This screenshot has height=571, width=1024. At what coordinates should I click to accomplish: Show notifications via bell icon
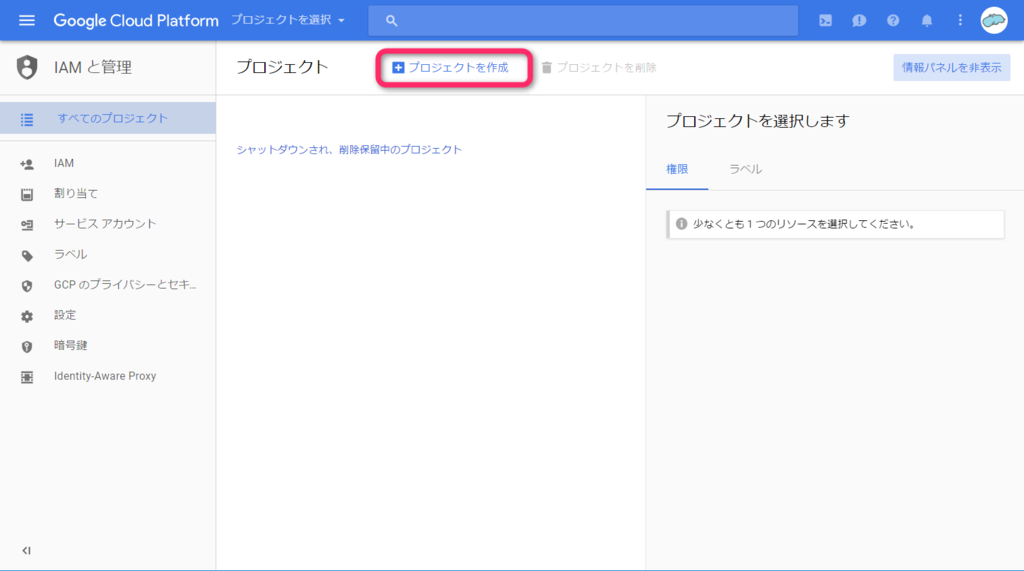927,21
